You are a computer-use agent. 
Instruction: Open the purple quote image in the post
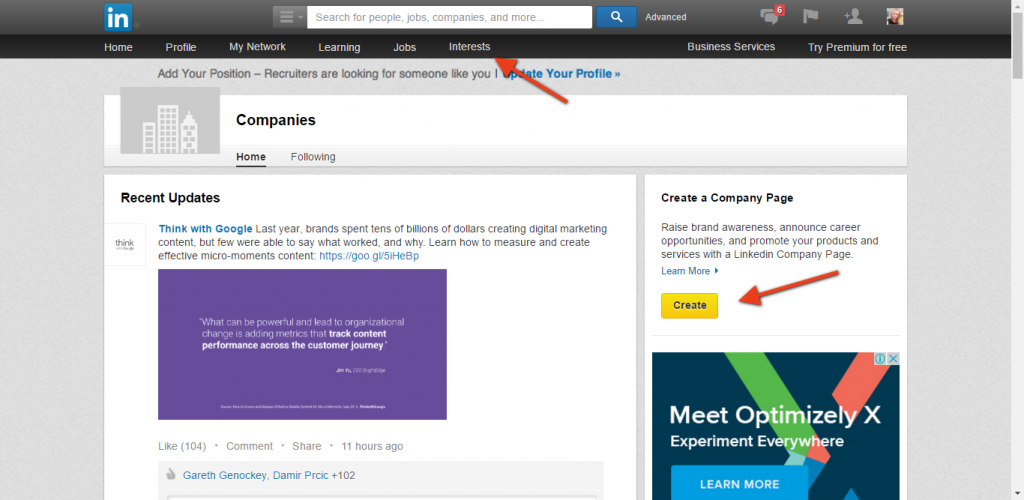click(302, 344)
